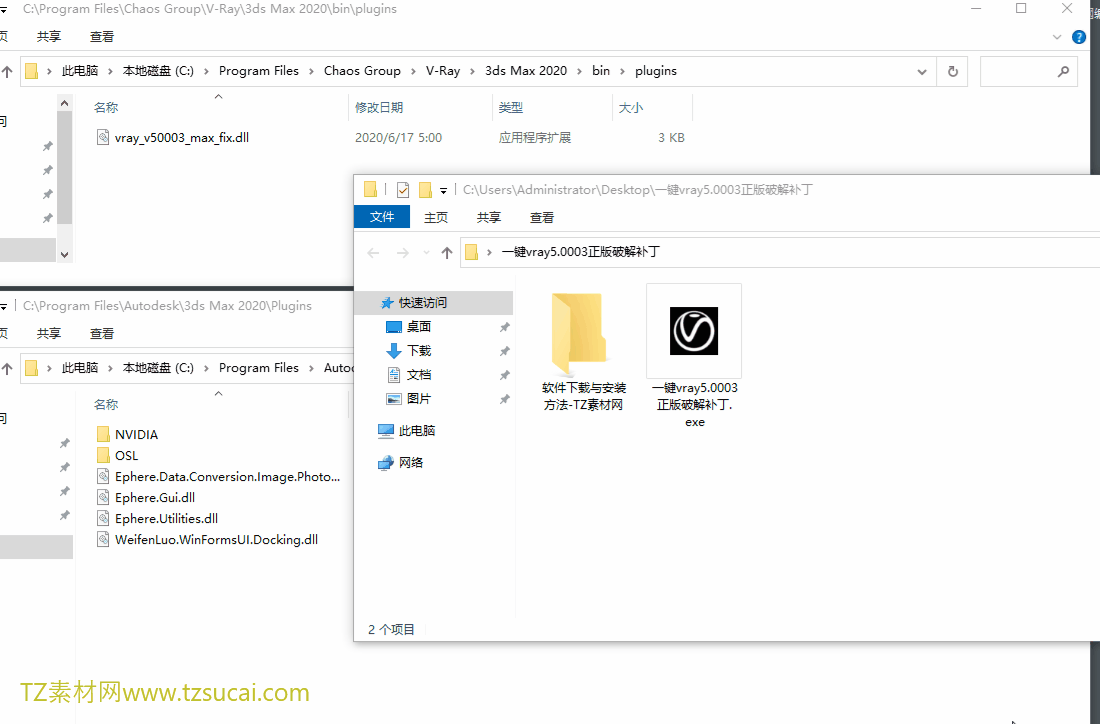Expand the ribbon in V-Ray plugins window
The height and width of the screenshot is (724, 1100).
[x=1057, y=37]
